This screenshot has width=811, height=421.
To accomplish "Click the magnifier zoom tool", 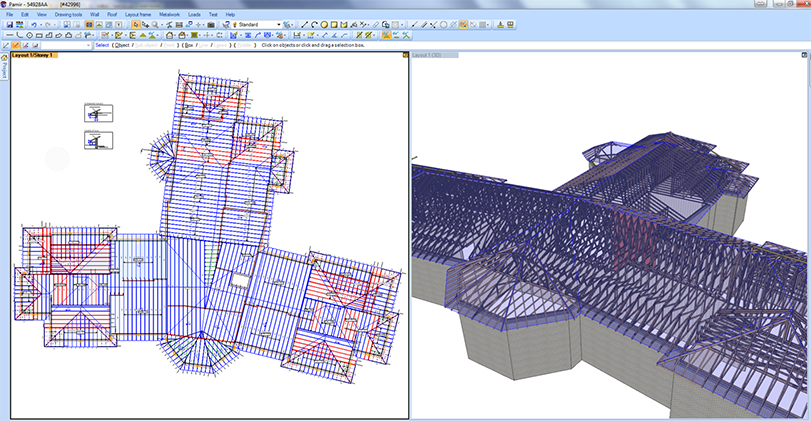I will pyautogui.click(x=155, y=24).
